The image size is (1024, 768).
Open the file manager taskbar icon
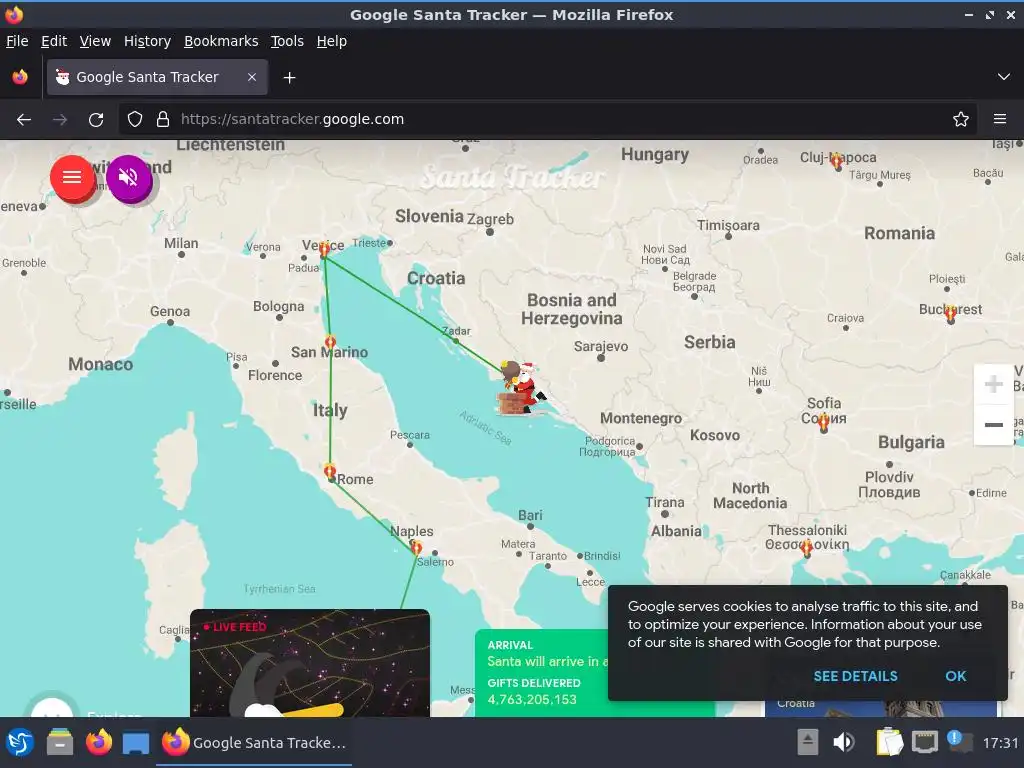click(60, 743)
